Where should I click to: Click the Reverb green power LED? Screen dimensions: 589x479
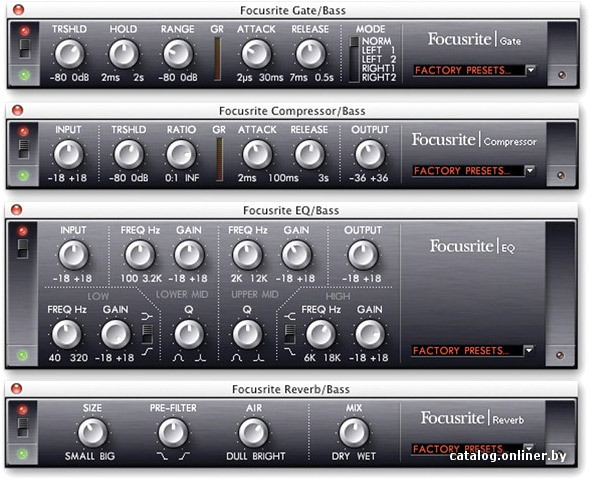[x=23, y=454]
